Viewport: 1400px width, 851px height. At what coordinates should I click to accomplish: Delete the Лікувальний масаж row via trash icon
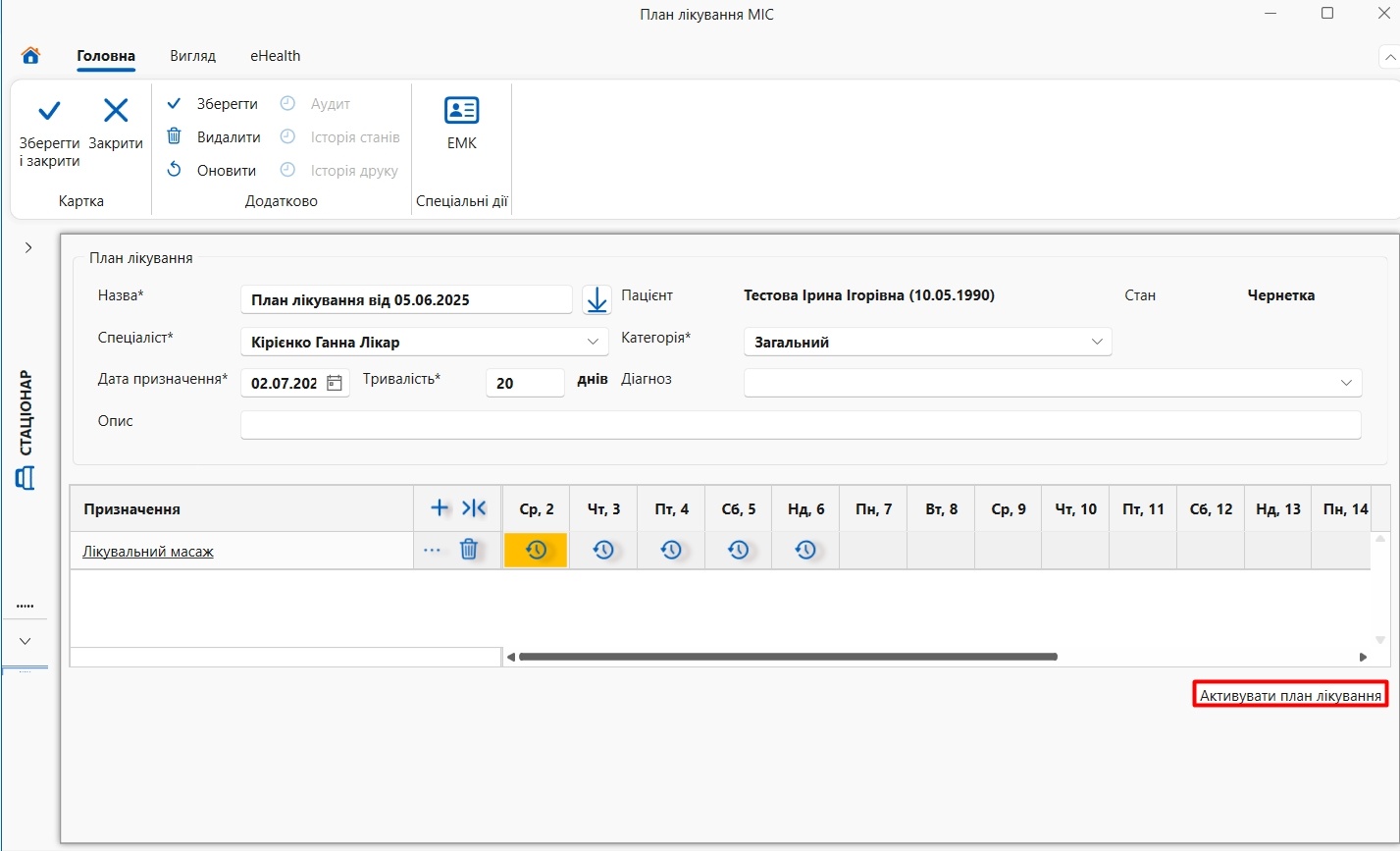(x=469, y=550)
